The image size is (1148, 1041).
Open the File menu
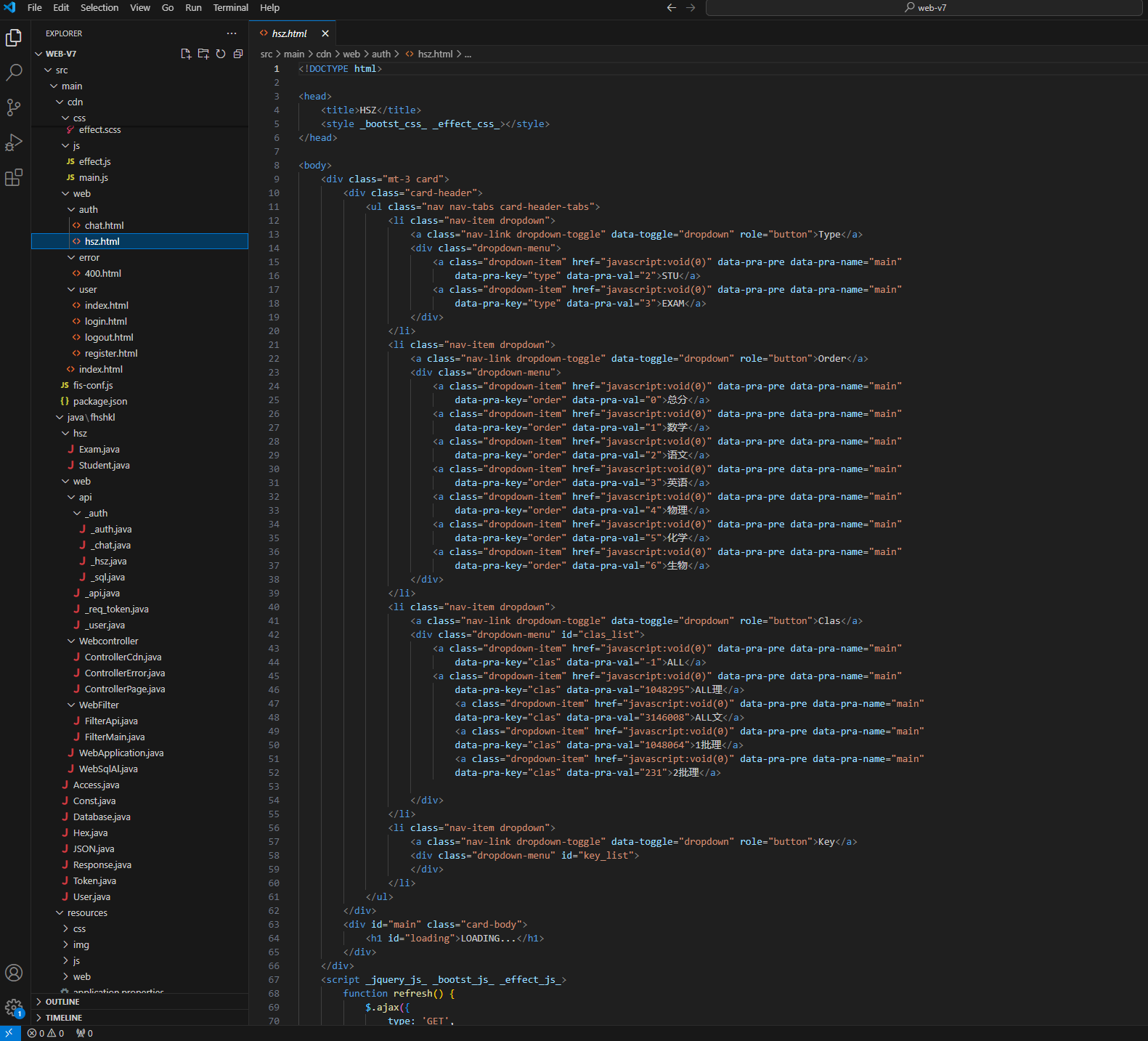click(x=34, y=7)
